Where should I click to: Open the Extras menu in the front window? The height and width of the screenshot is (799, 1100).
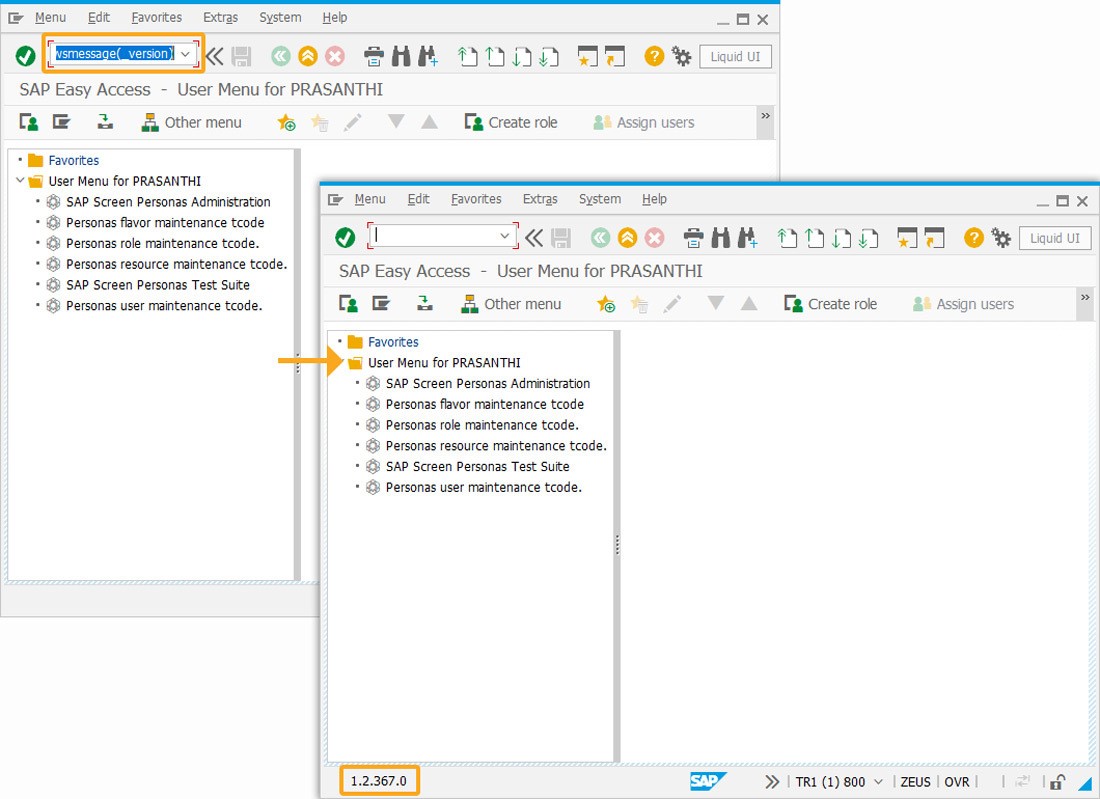(x=540, y=199)
